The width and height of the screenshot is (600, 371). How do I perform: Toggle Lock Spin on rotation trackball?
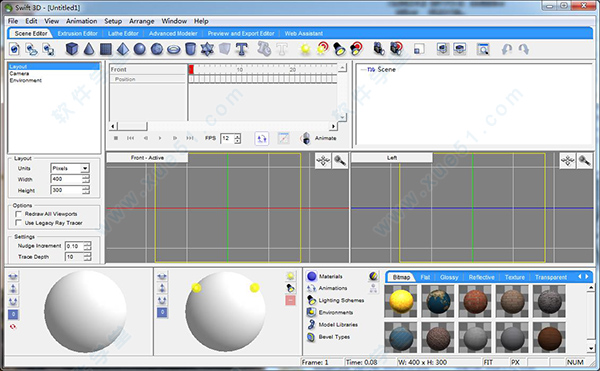pyautogui.click(x=13, y=301)
